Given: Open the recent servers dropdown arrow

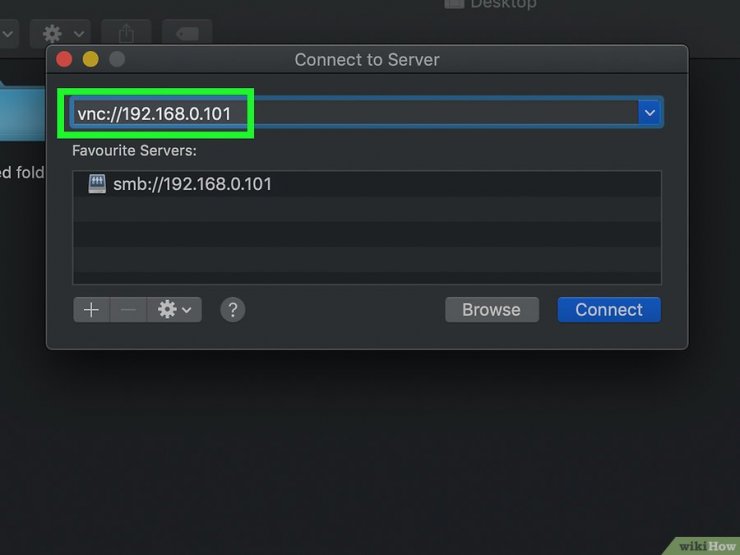Looking at the screenshot, I should click(x=650, y=113).
